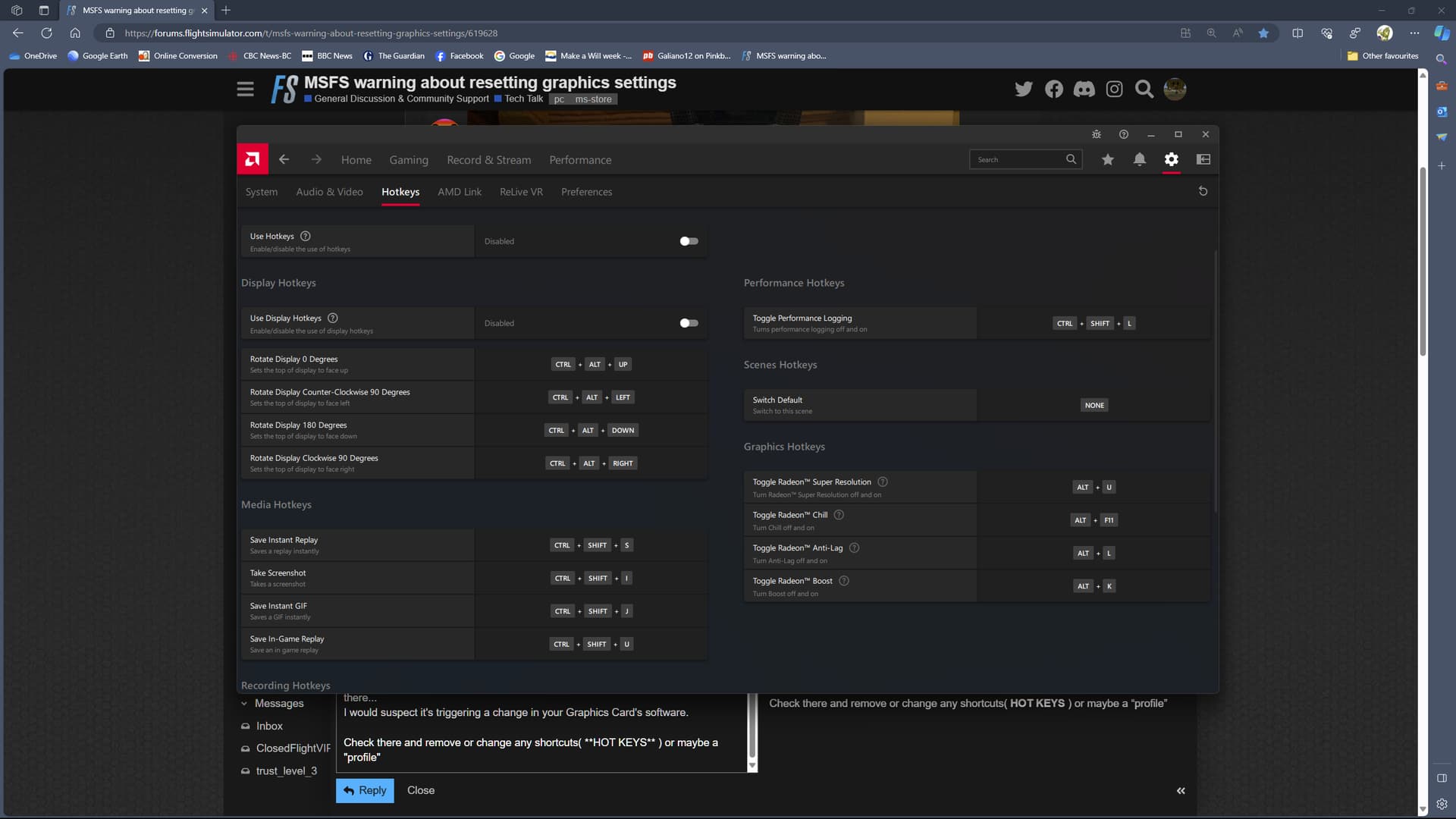Edit Take Screenshot hotkey binding
Screen dimensions: 1456x819
pos(591,578)
